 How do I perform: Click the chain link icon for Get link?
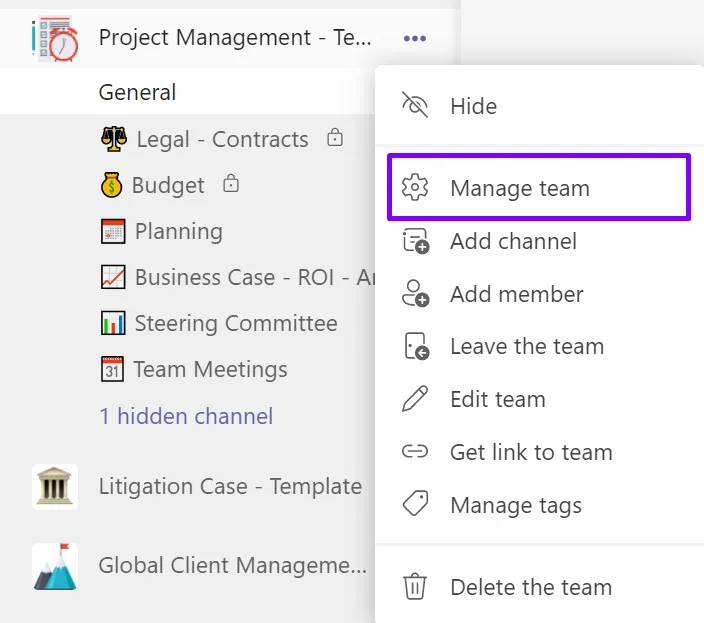click(415, 451)
